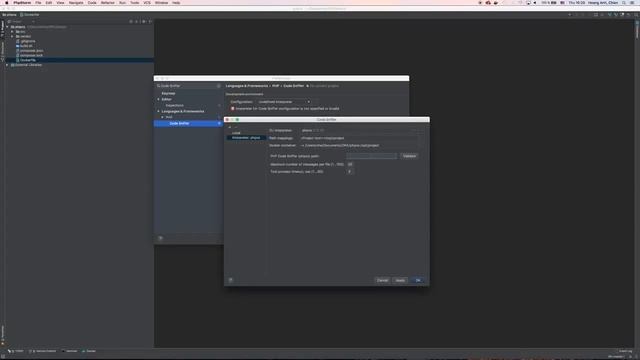Open the File menu
Screen dimensions: 640x360
(x=38, y=2)
